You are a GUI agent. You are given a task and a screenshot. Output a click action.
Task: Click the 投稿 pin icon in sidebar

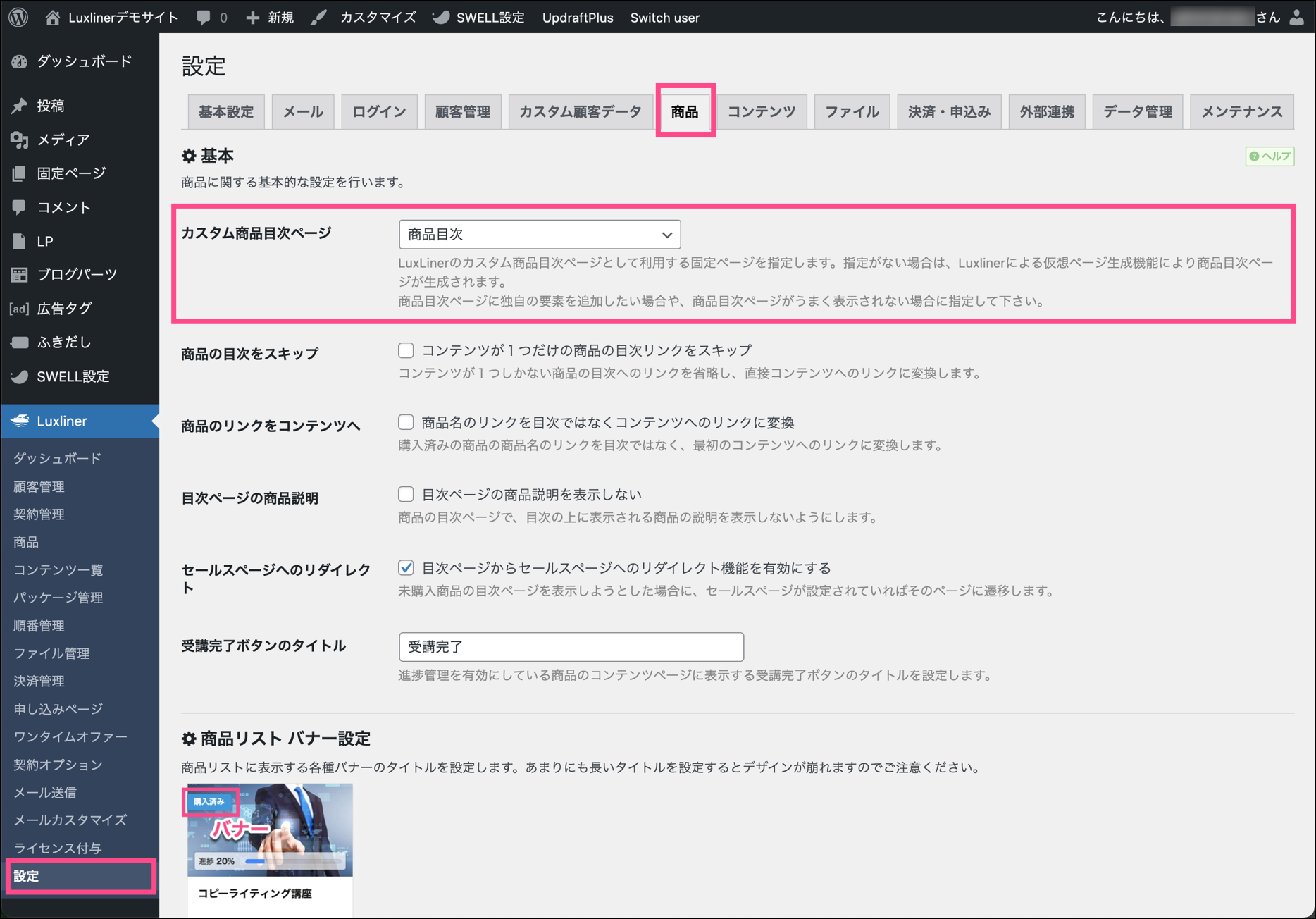pos(20,106)
